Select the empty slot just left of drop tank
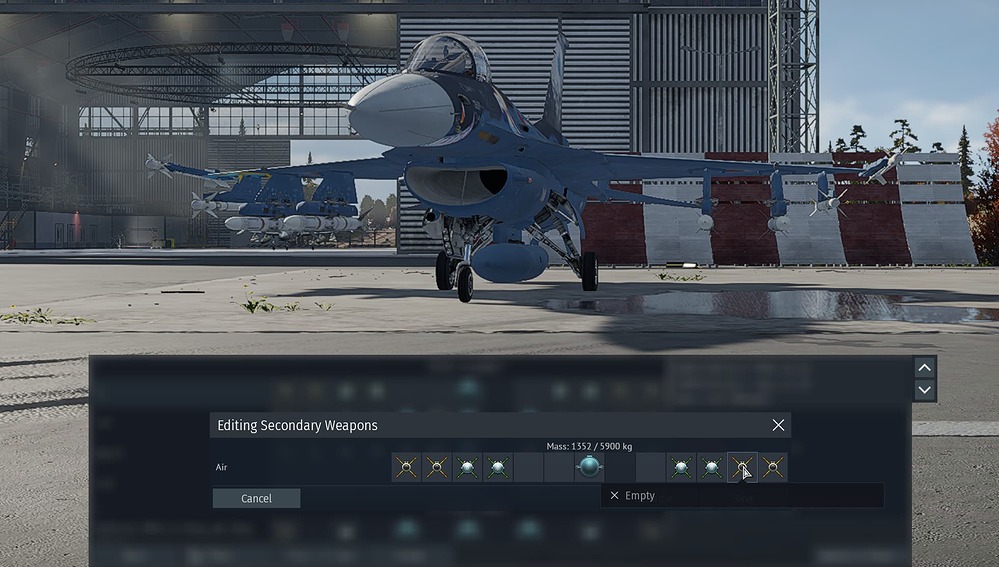 click(x=559, y=467)
